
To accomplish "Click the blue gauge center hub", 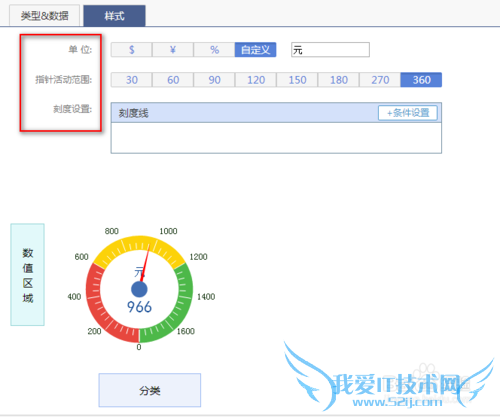I will (x=139, y=289).
